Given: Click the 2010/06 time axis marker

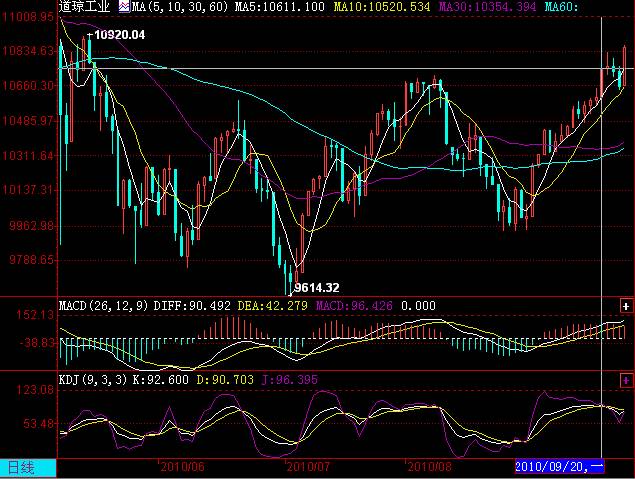Looking at the screenshot, I should point(183,467).
